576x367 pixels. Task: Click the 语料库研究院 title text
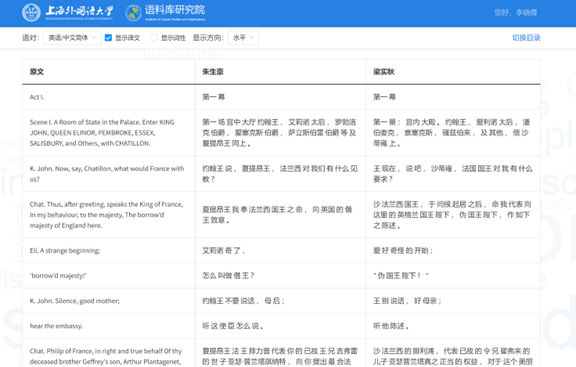click(175, 10)
